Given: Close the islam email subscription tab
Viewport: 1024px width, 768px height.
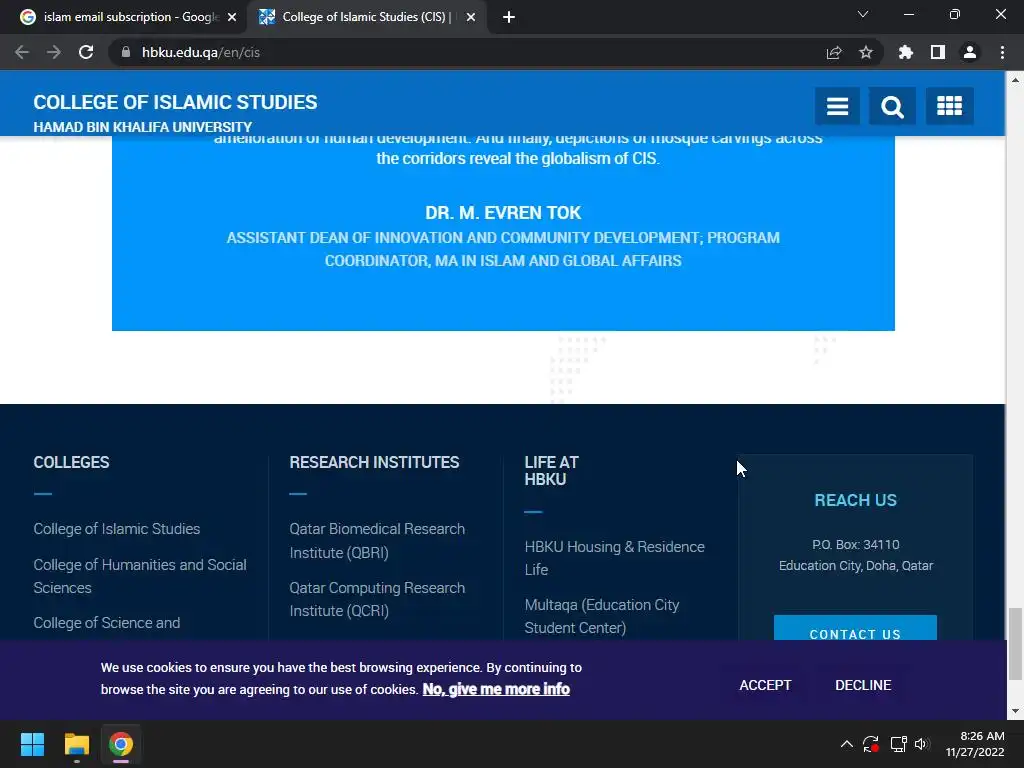Looking at the screenshot, I should coord(232,17).
